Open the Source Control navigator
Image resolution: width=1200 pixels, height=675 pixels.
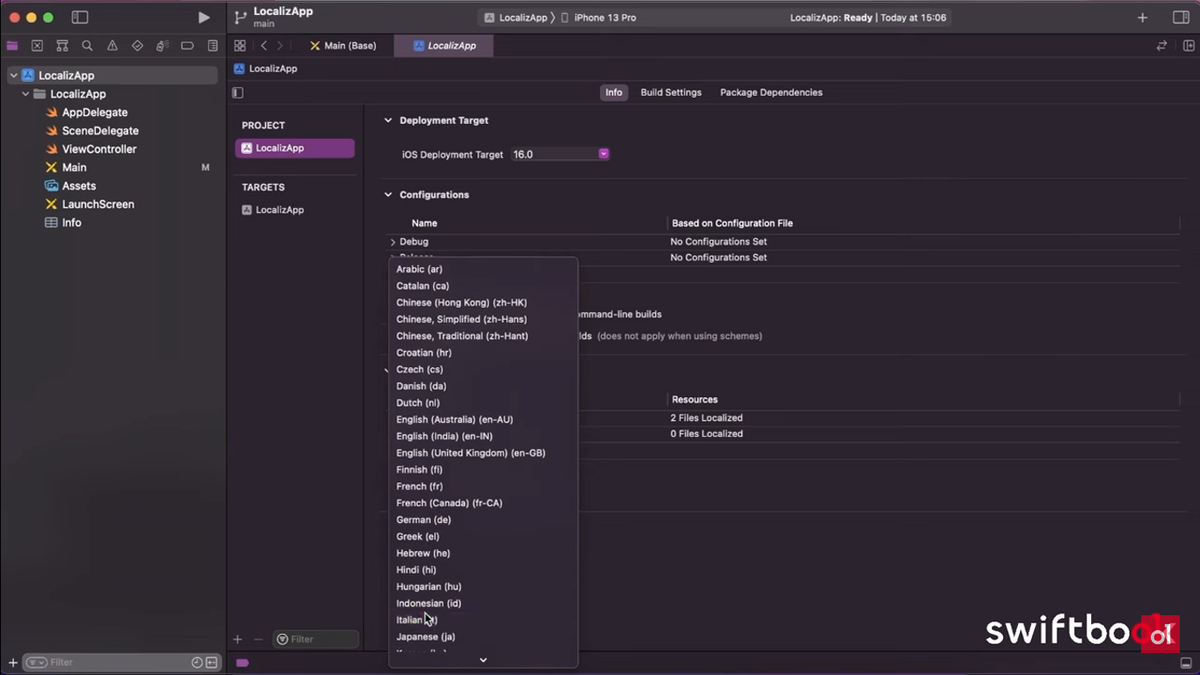(x=37, y=46)
